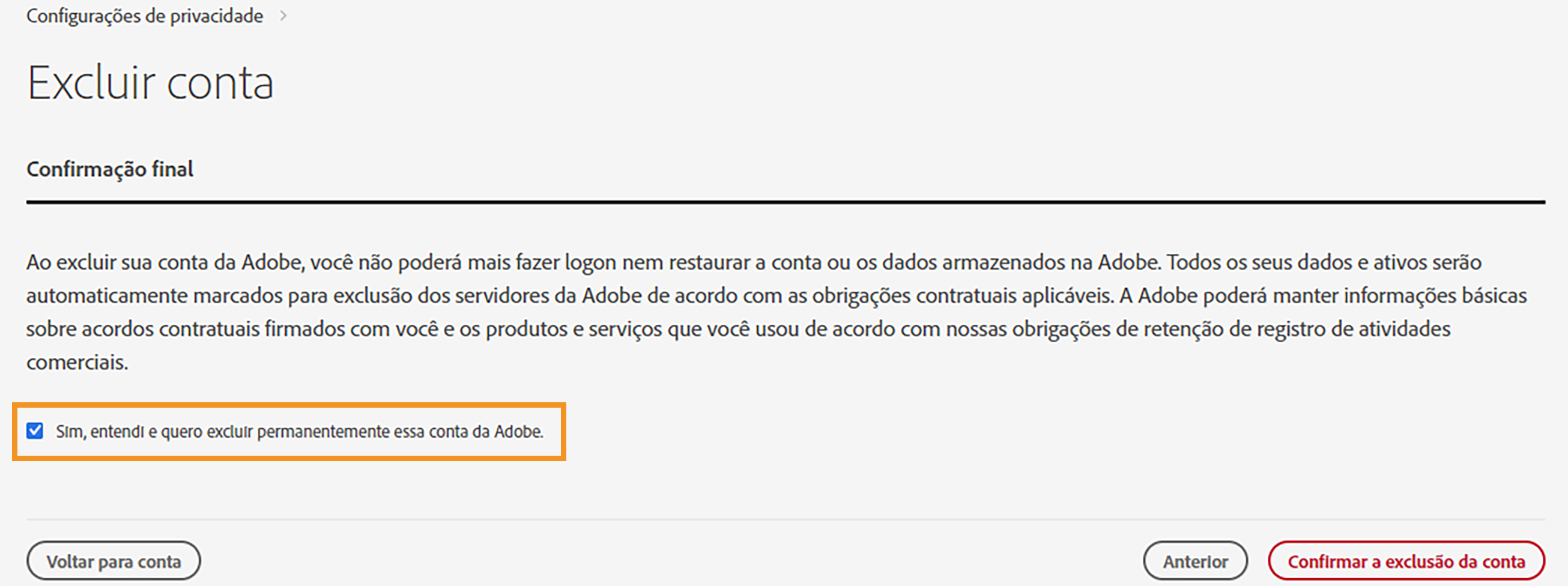Click the breadcrumb chevron after 'Configurações de privacidade'
Screen dimensions: 1568x586
(x=282, y=16)
